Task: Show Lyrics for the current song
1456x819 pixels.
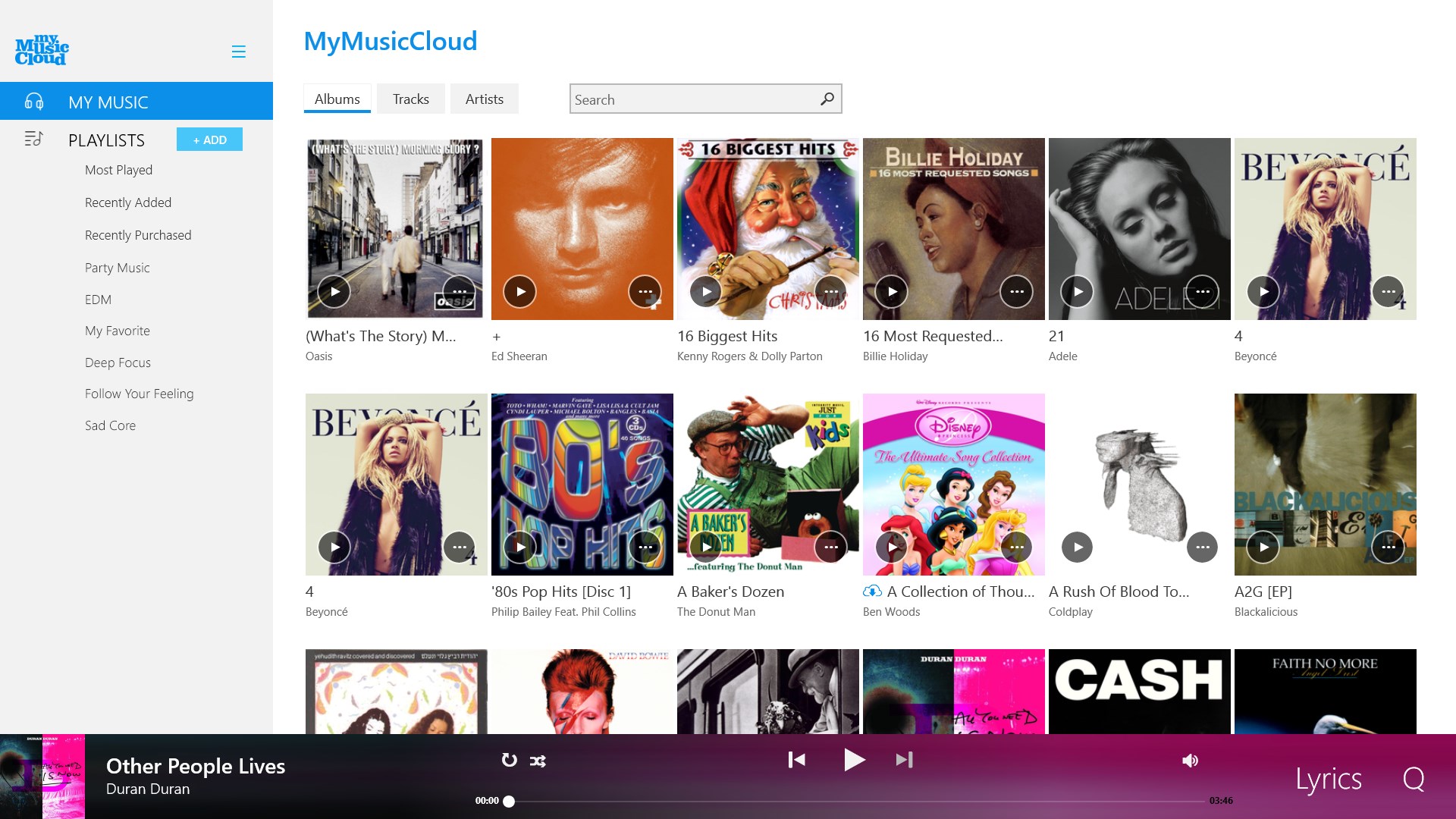Action: (x=1328, y=779)
